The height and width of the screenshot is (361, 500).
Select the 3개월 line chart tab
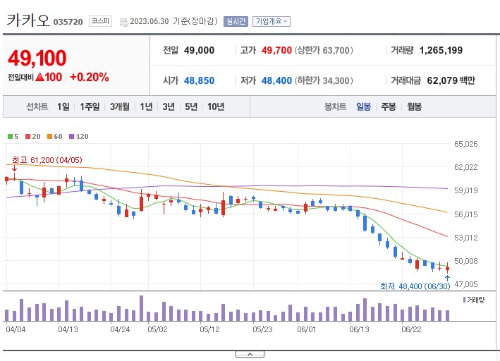pos(120,107)
